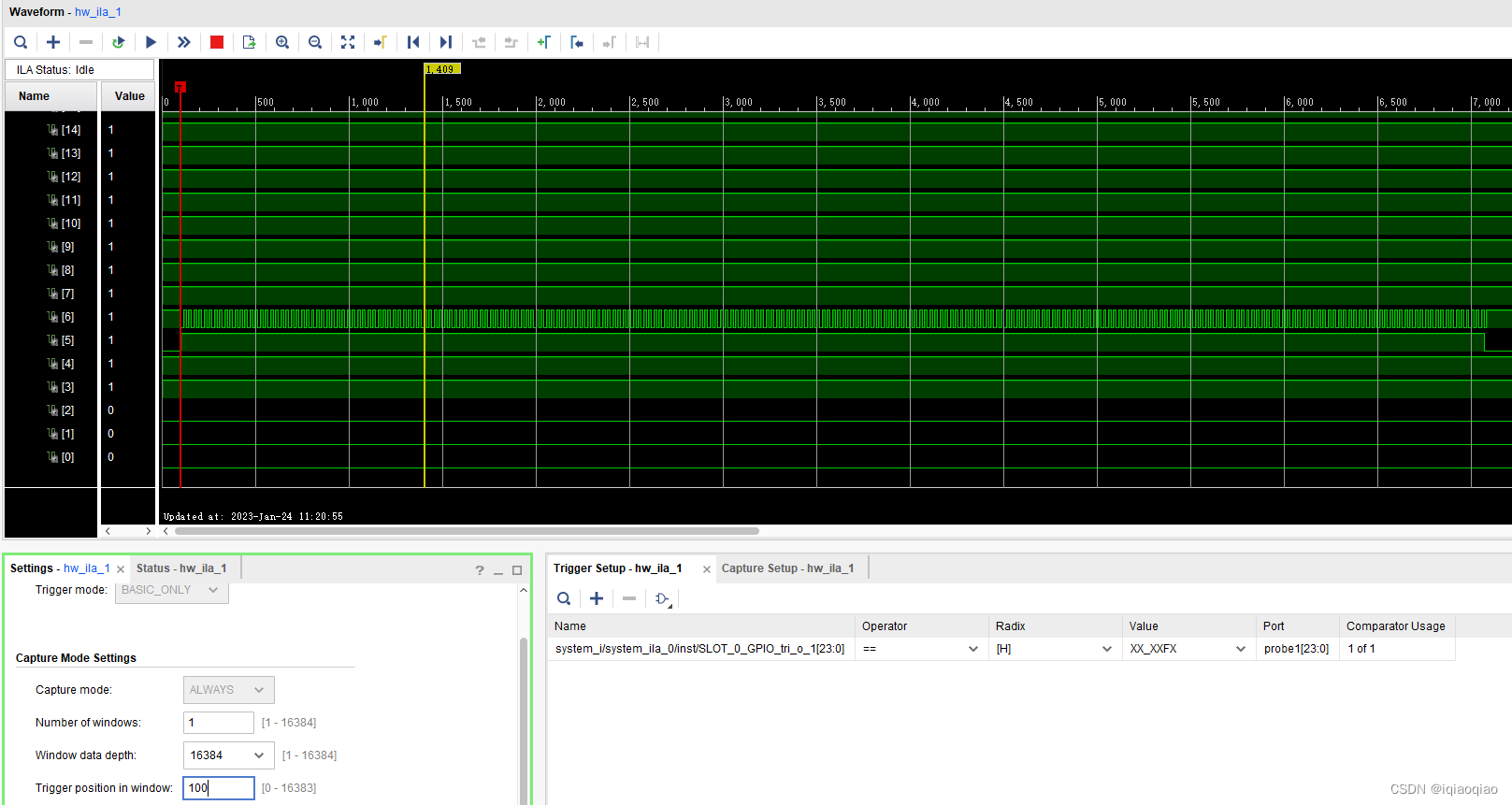The height and width of the screenshot is (805, 1512).
Task: Go to next marker
Action: [610, 42]
